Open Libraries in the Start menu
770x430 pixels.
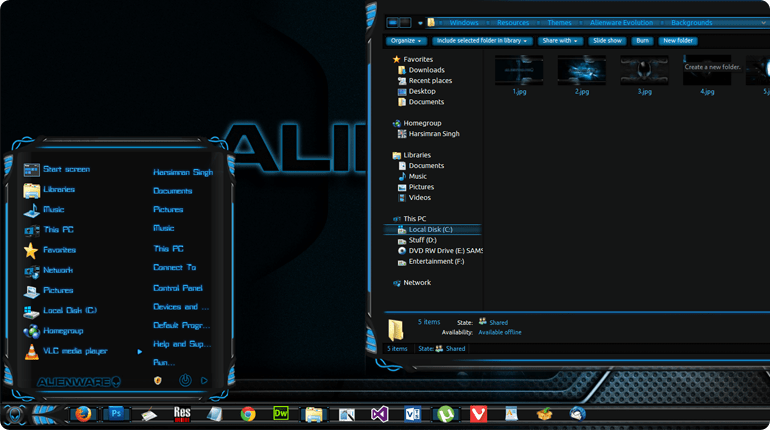point(49,190)
